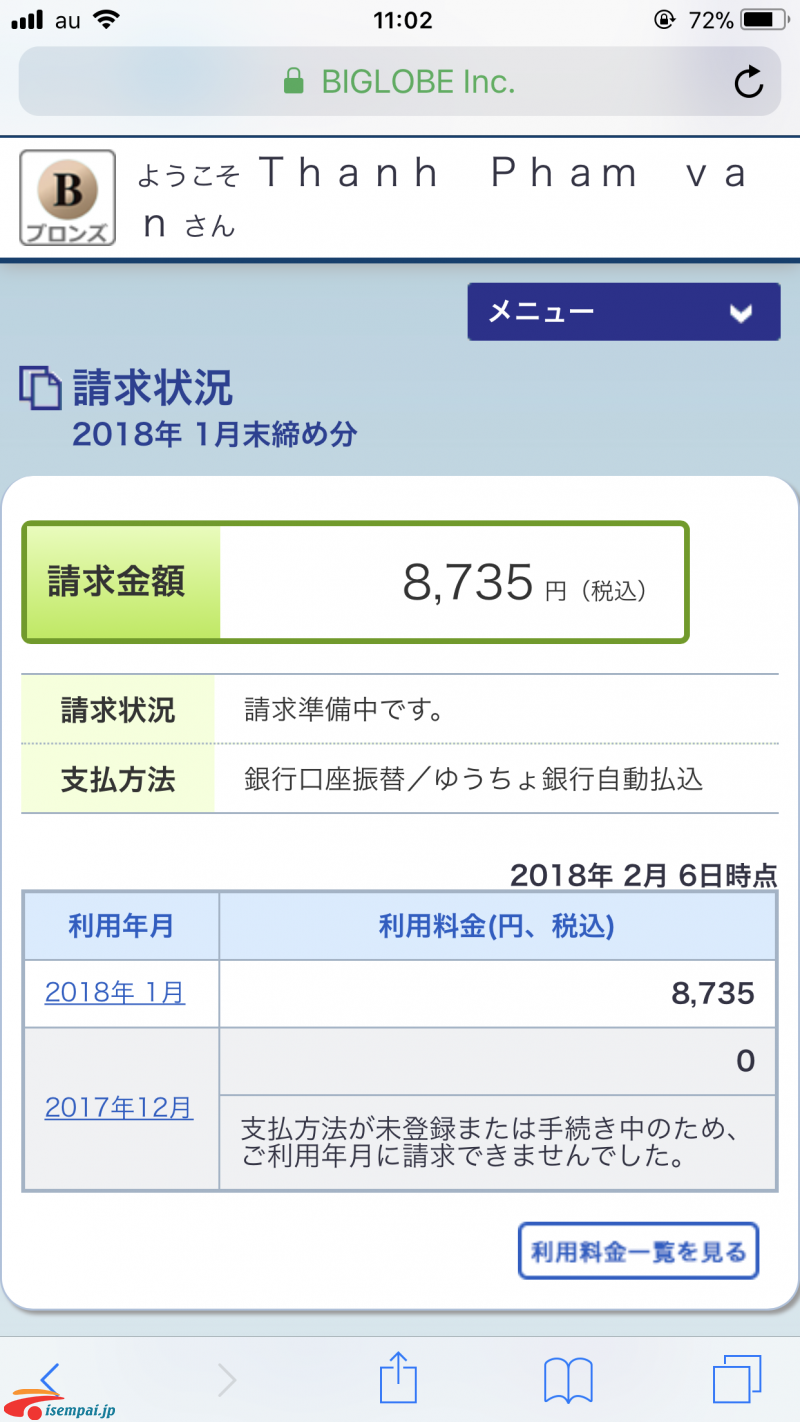Show open tabs with tabs icon
Image resolution: width=800 pixels, height=1422 pixels.
pos(737,1380)
